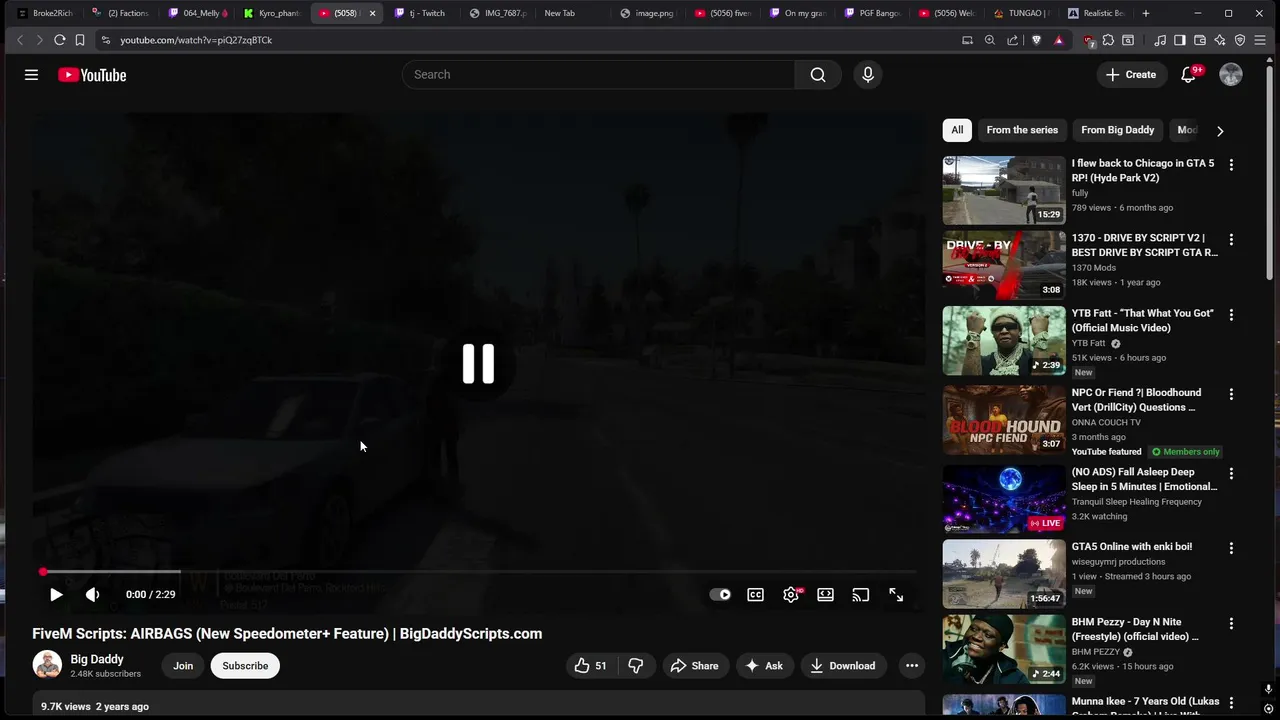Cast the video to a TV
Screen dimensions: 1280x720
click(861, 594)
